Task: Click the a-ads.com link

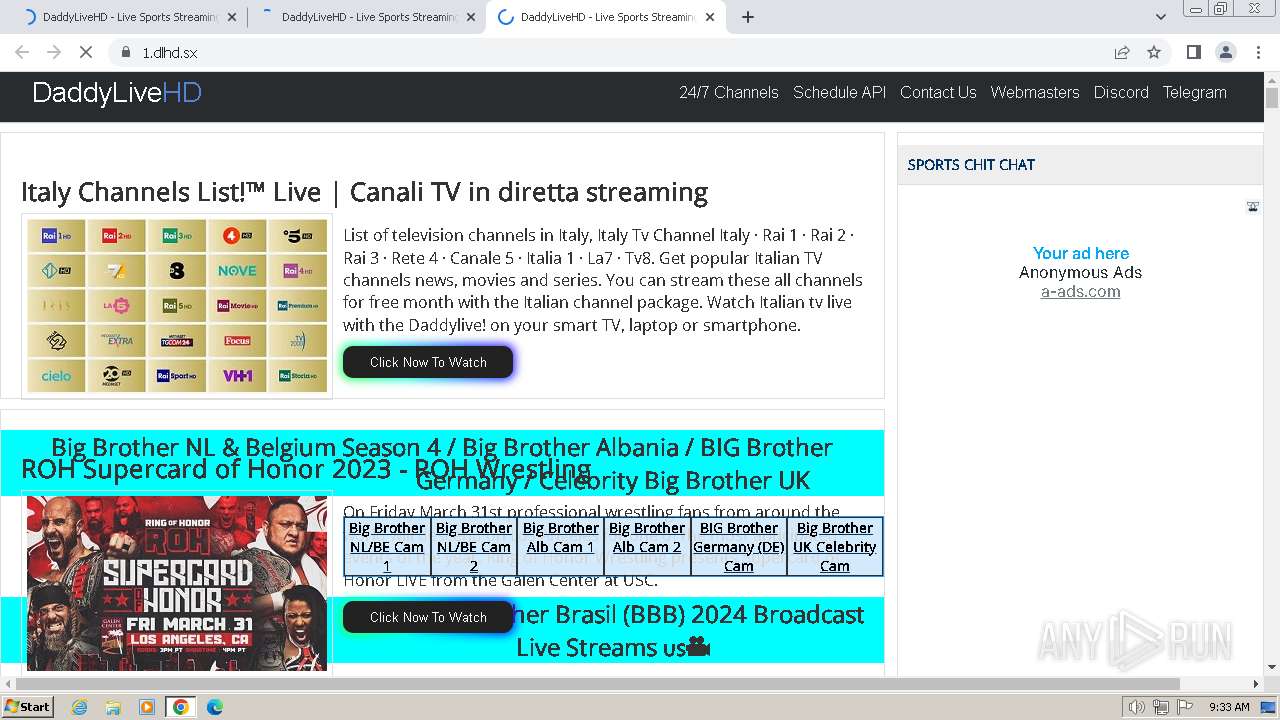Action: (1080, 292)
